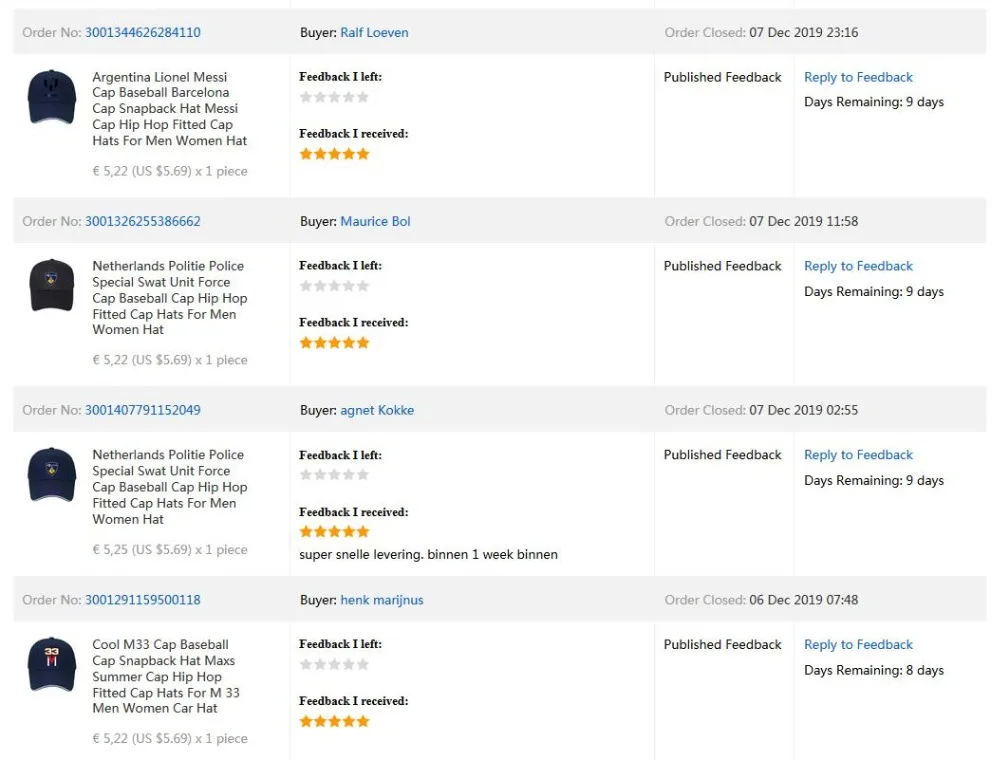View buyer henk marijnus's profile

pos(381,600)
